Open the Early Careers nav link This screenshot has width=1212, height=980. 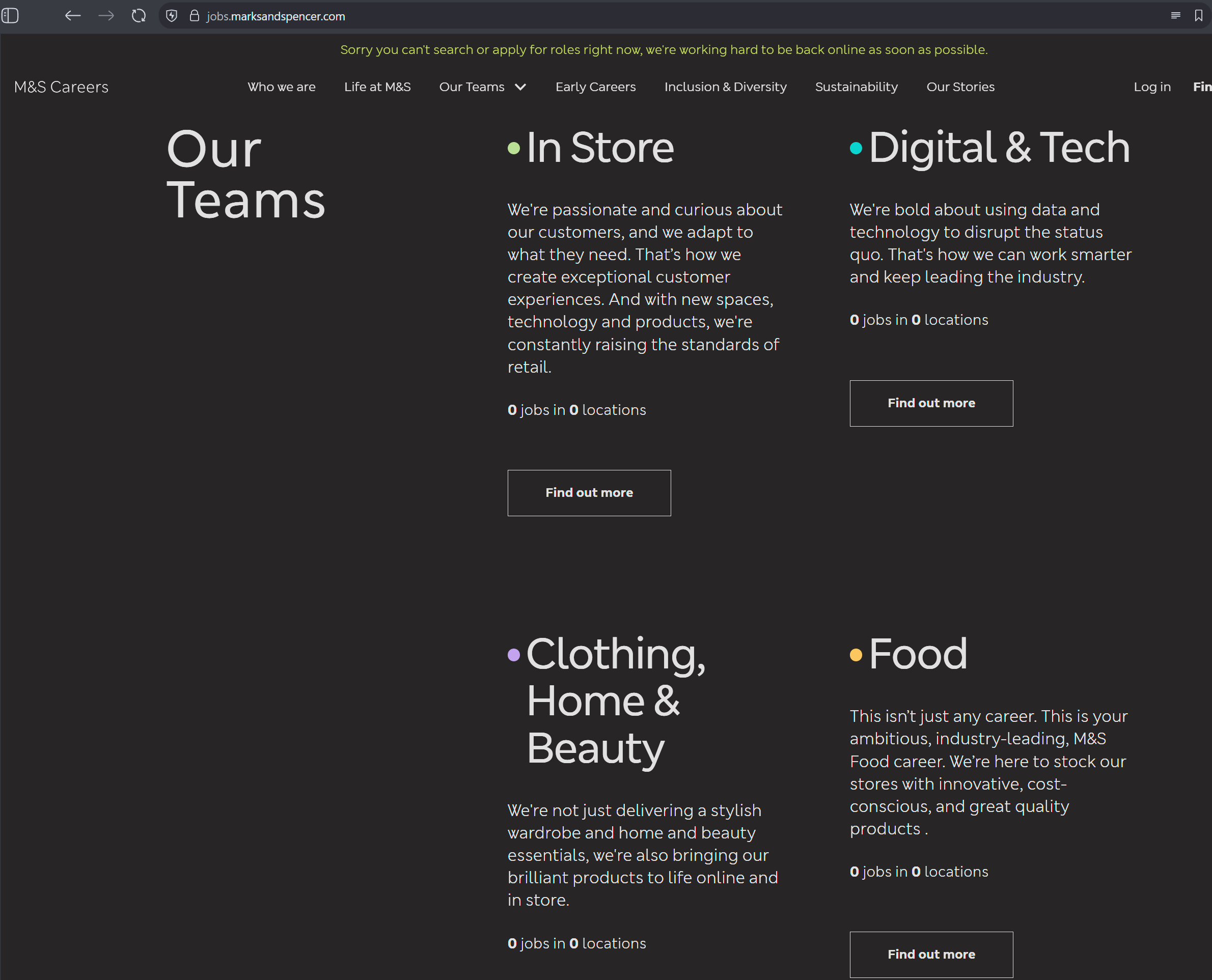tap(595, 87)
